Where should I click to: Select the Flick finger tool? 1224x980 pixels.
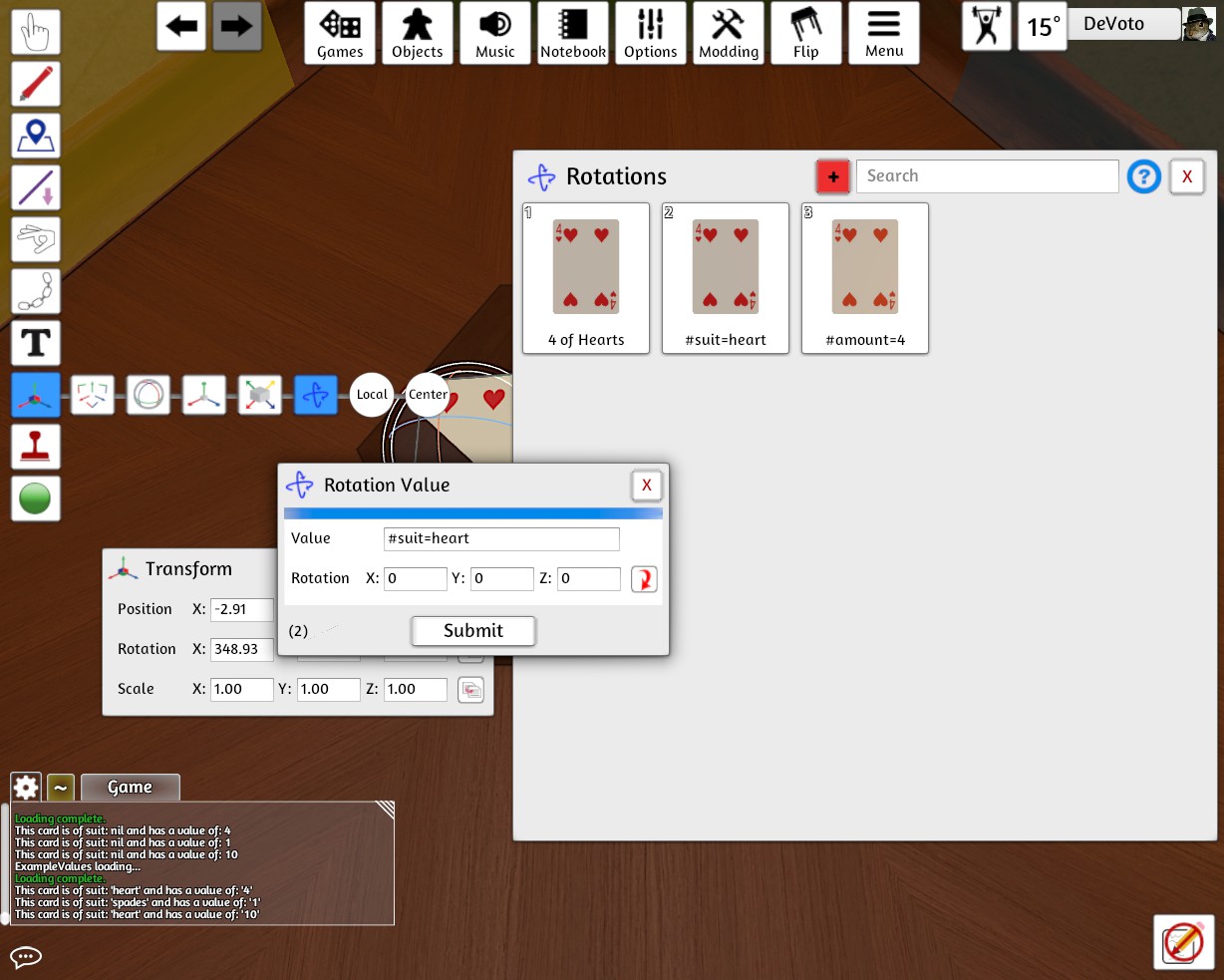click(36, 239)
